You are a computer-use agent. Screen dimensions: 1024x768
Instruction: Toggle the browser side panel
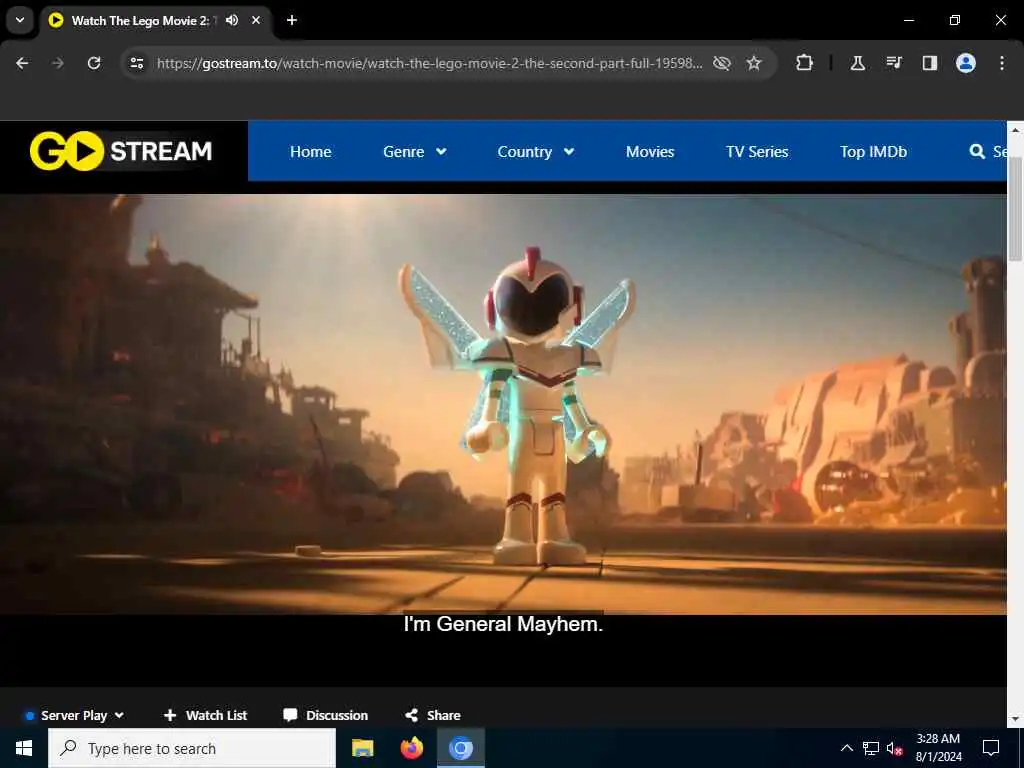click(929, 63)
